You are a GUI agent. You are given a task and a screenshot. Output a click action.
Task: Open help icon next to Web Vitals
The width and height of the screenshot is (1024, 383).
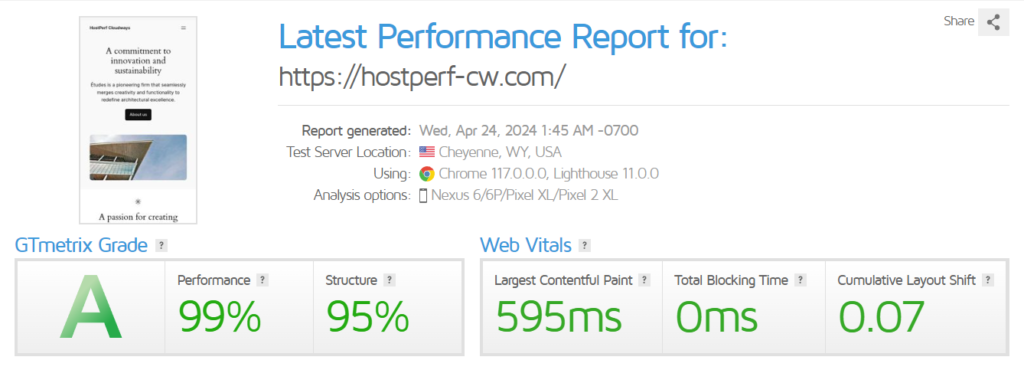tap(584, 246)
